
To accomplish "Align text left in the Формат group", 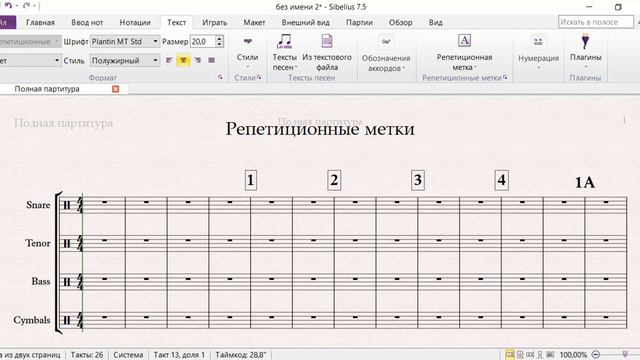I will (169, 60).
